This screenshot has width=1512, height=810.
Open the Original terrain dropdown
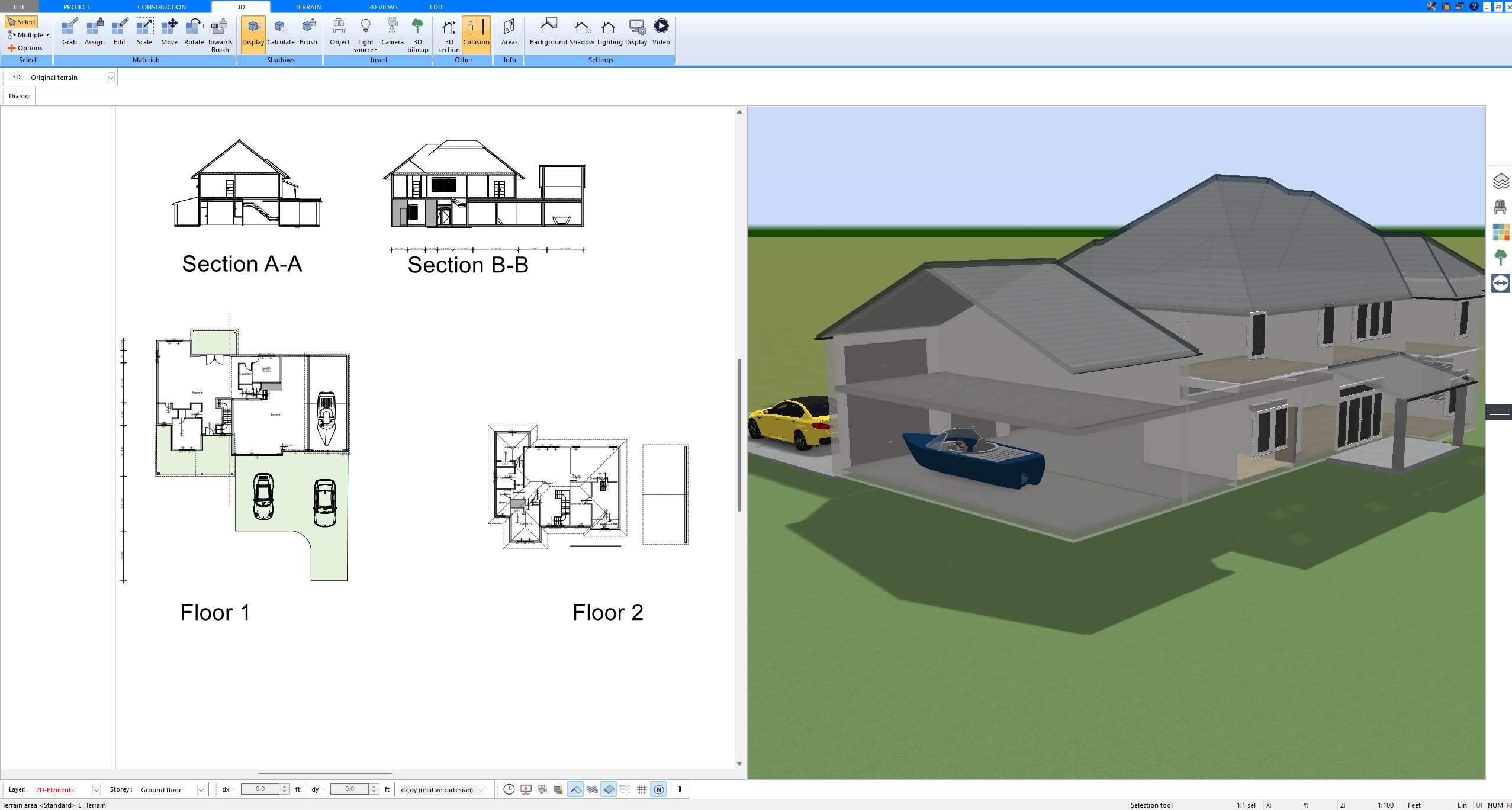111,77
